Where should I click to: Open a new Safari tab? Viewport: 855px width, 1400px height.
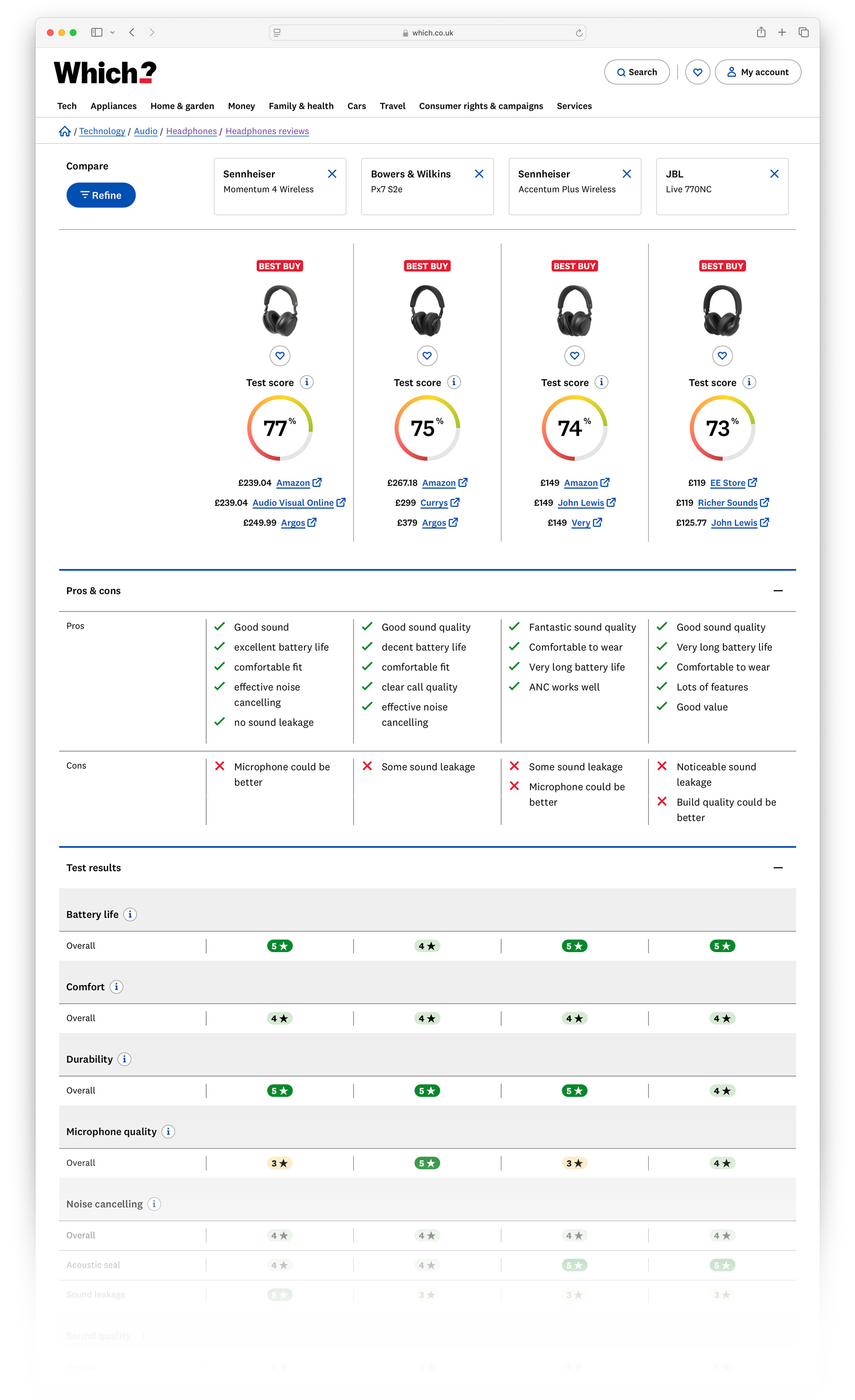coord(782,32)
